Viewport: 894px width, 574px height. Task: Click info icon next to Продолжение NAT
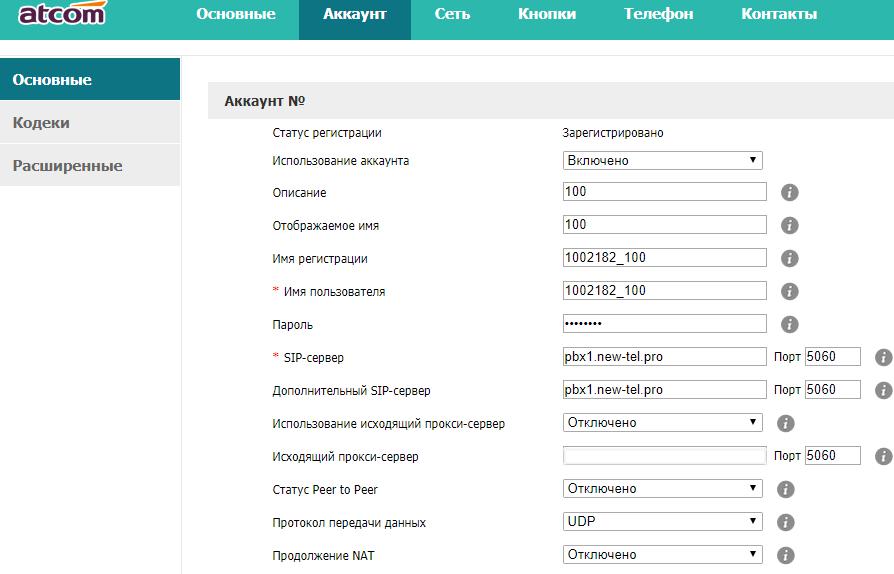pos(785,555)
